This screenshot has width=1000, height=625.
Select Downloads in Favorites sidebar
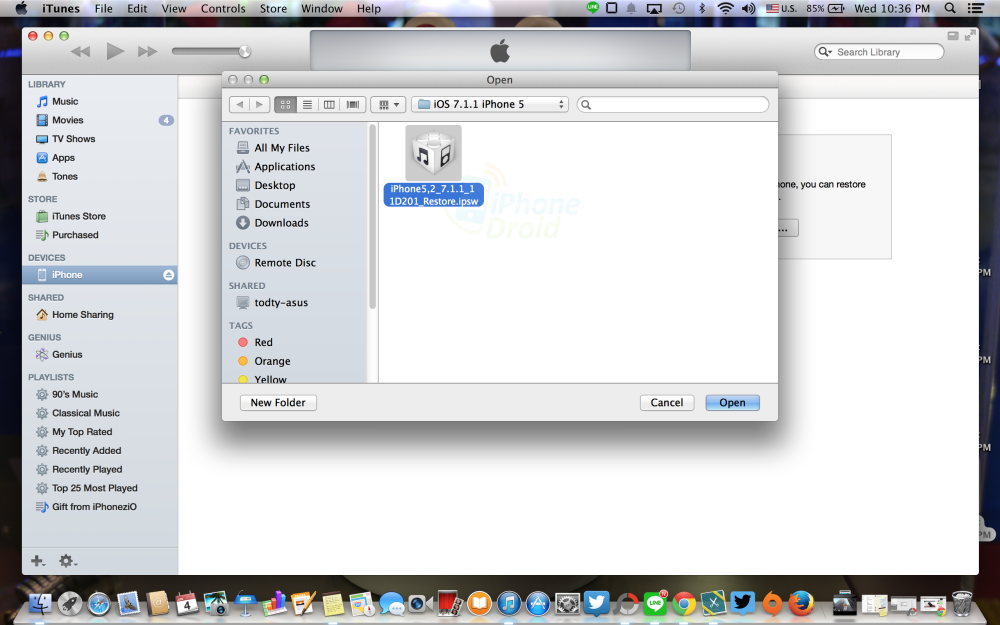pos(281,223)
